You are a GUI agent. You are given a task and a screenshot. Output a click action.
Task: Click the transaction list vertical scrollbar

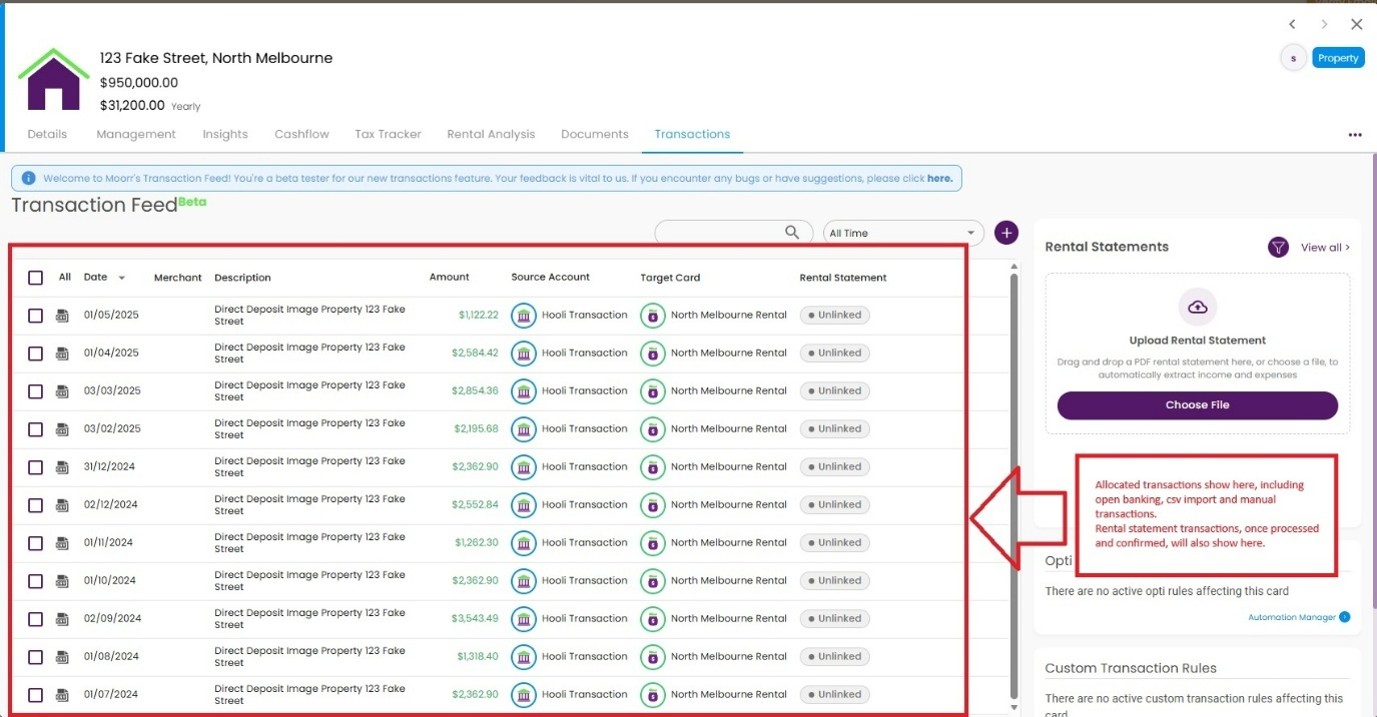click(1014, 485)
